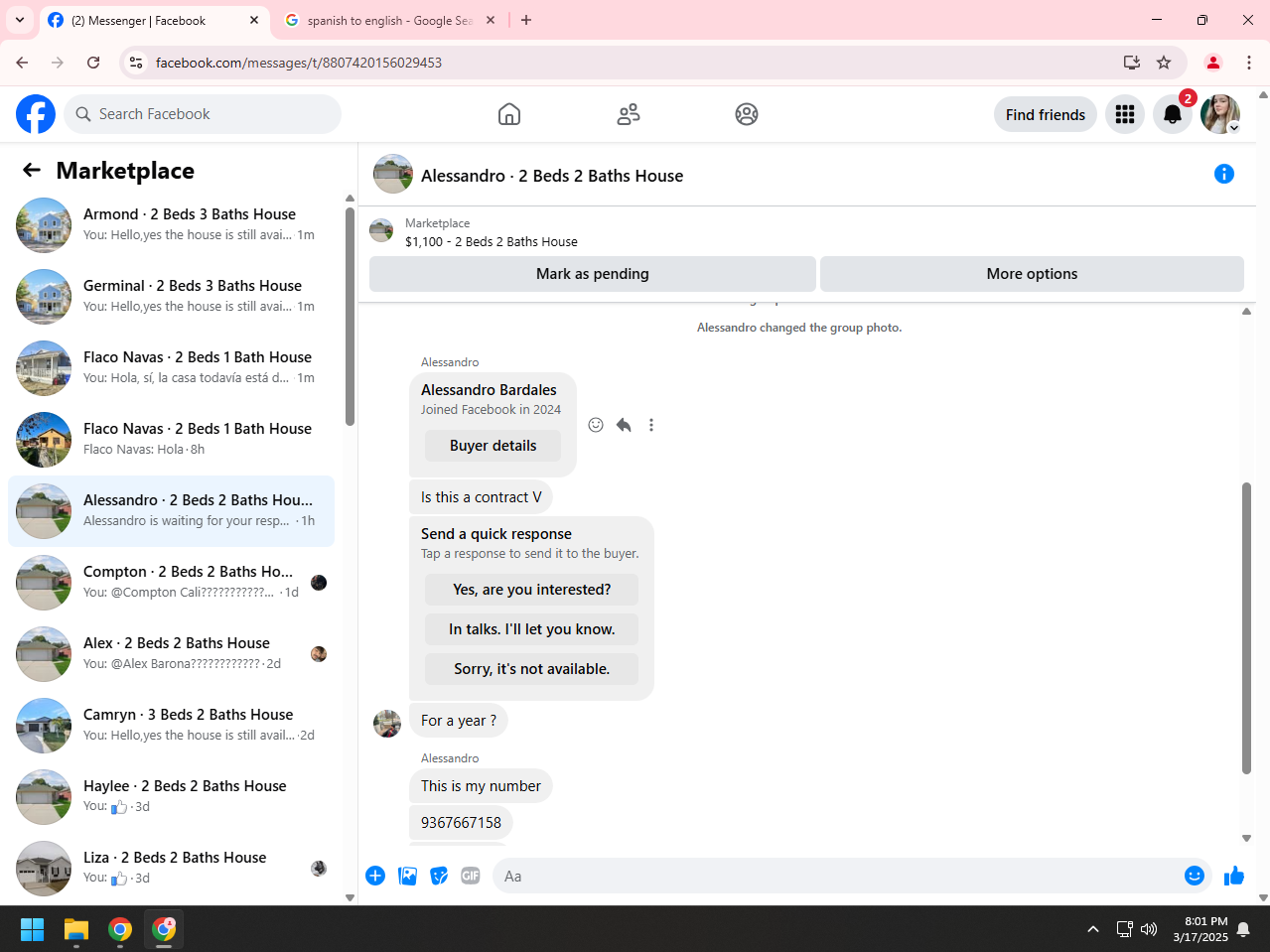Click Alessandro's avatar beside 'For a year ?'

[387, 724]
